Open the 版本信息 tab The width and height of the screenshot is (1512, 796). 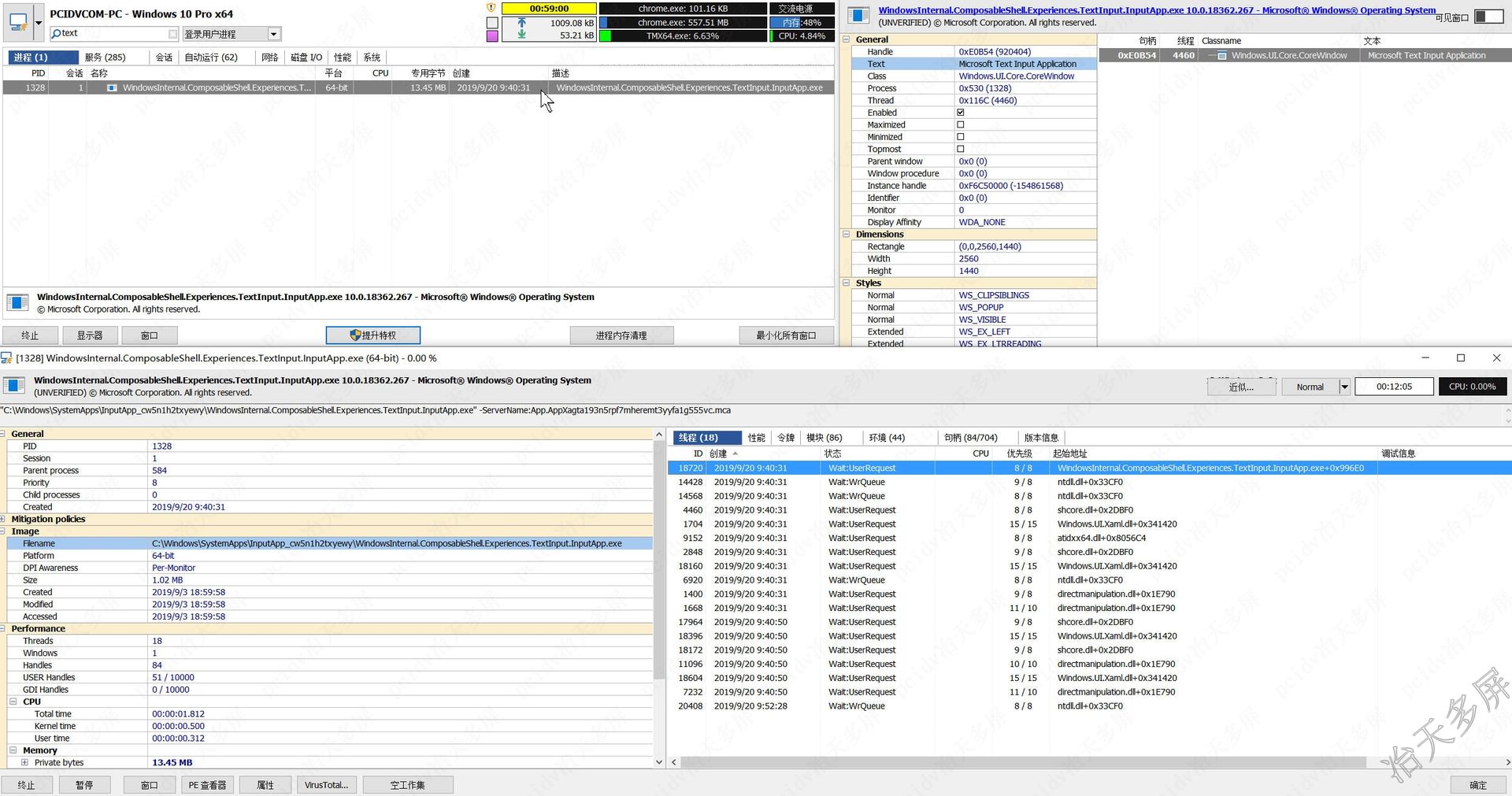tap(1041, 438)
